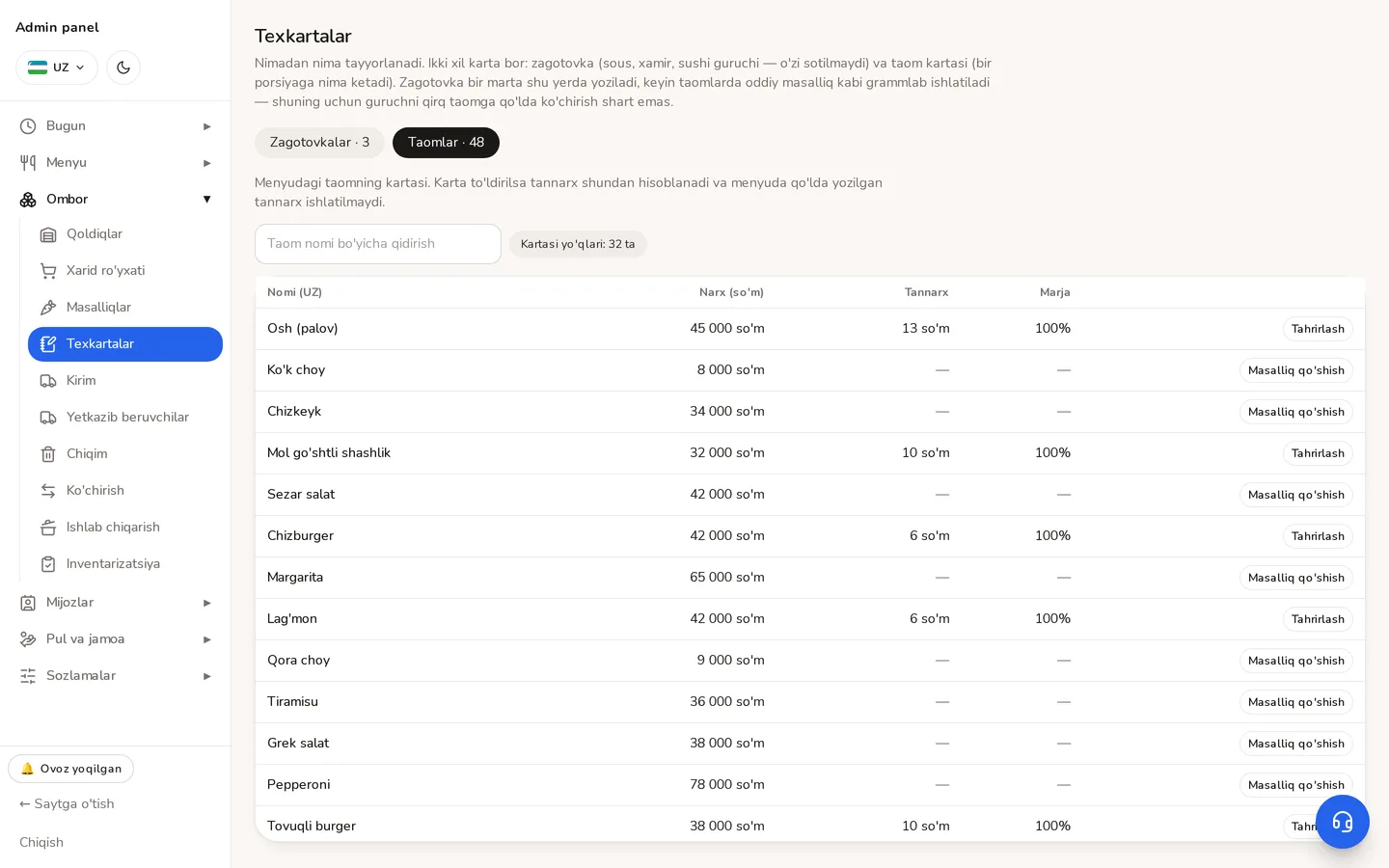
Task: Click the Qoldiqlar warehouse icon
Action: coord(48,234)
